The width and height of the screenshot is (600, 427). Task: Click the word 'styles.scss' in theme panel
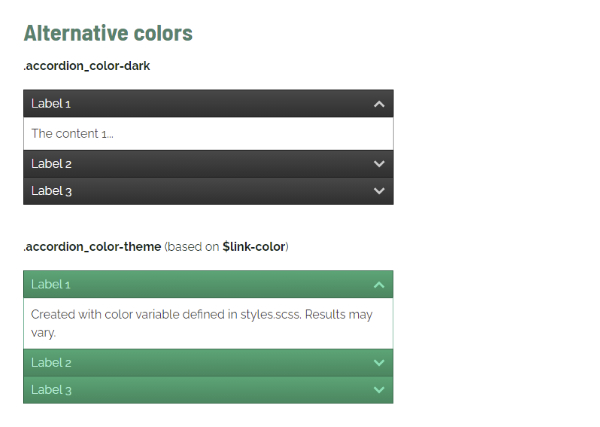coord(271,315)
